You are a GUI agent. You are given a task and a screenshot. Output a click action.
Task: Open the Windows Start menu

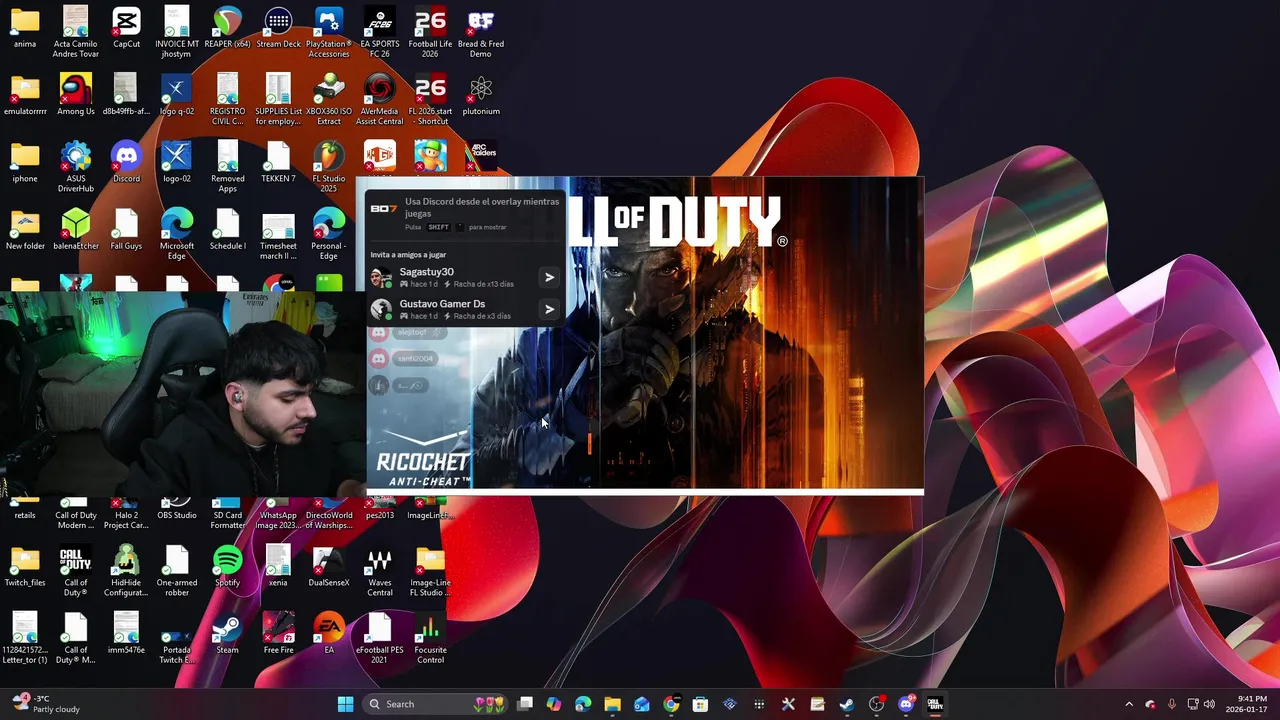pyautogui.click(x=345, y=704)
